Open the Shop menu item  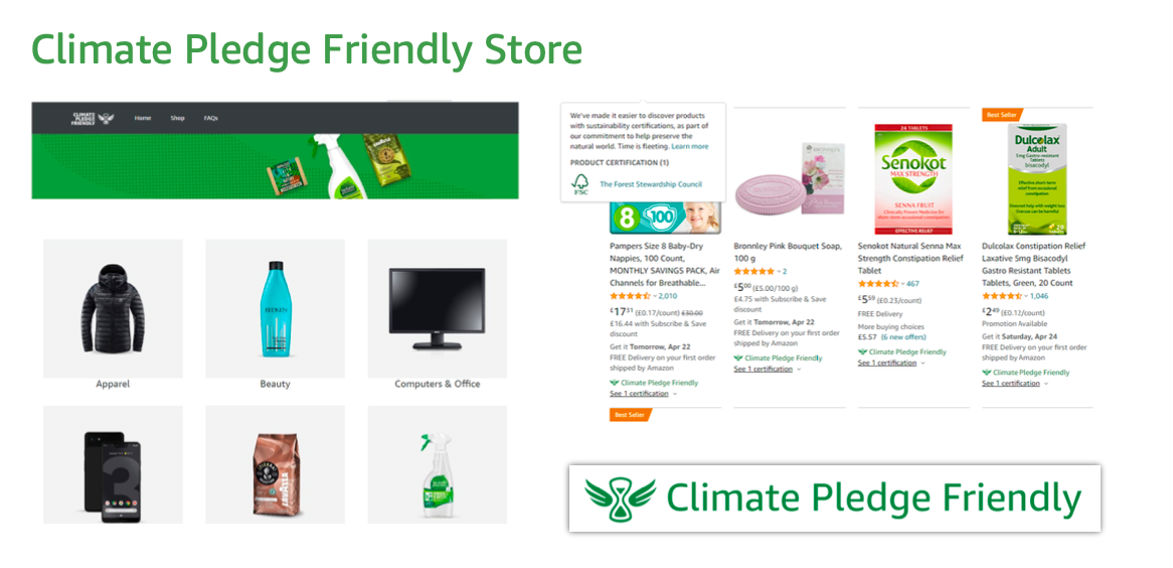177,118
